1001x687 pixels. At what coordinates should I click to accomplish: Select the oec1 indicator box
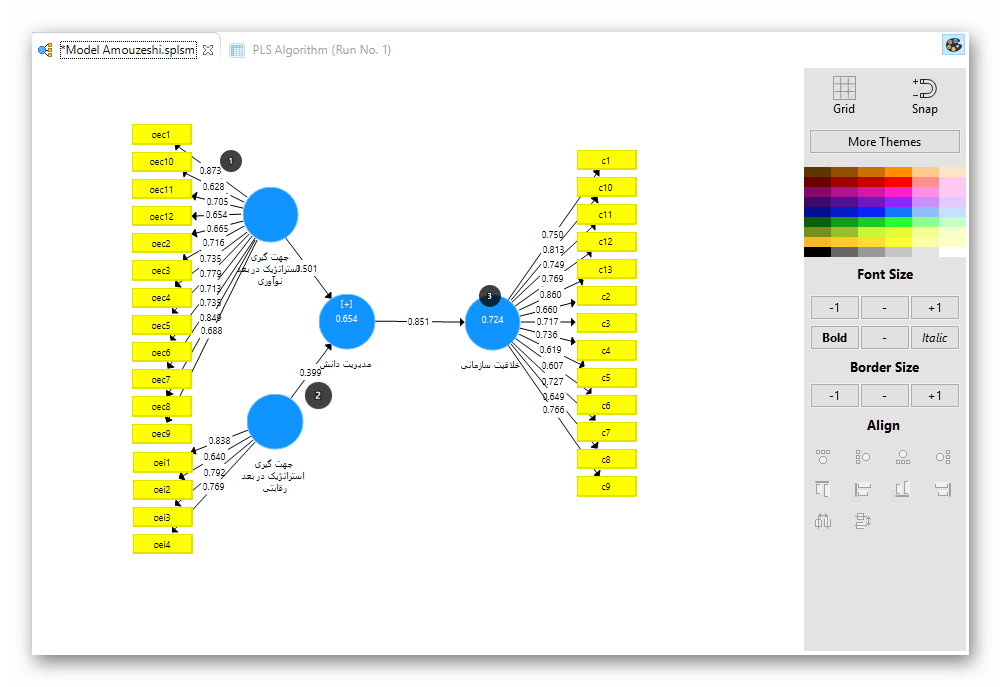162,135
